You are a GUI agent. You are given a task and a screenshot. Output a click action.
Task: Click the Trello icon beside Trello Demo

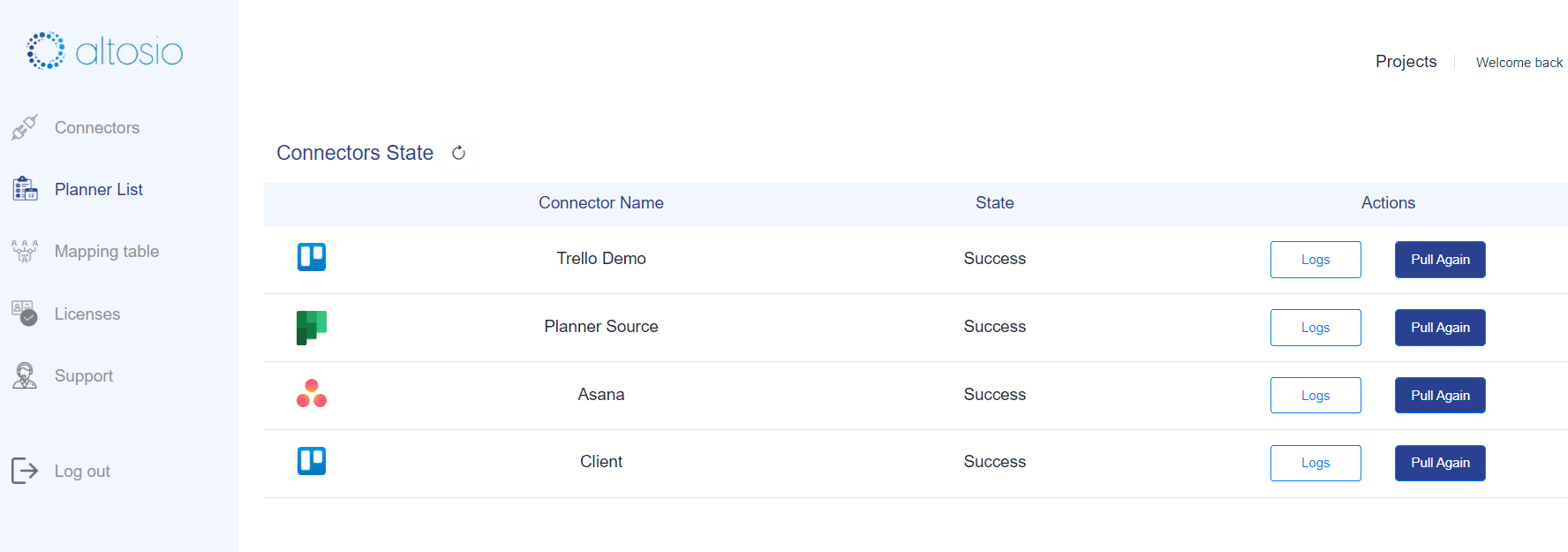(311, 257)
